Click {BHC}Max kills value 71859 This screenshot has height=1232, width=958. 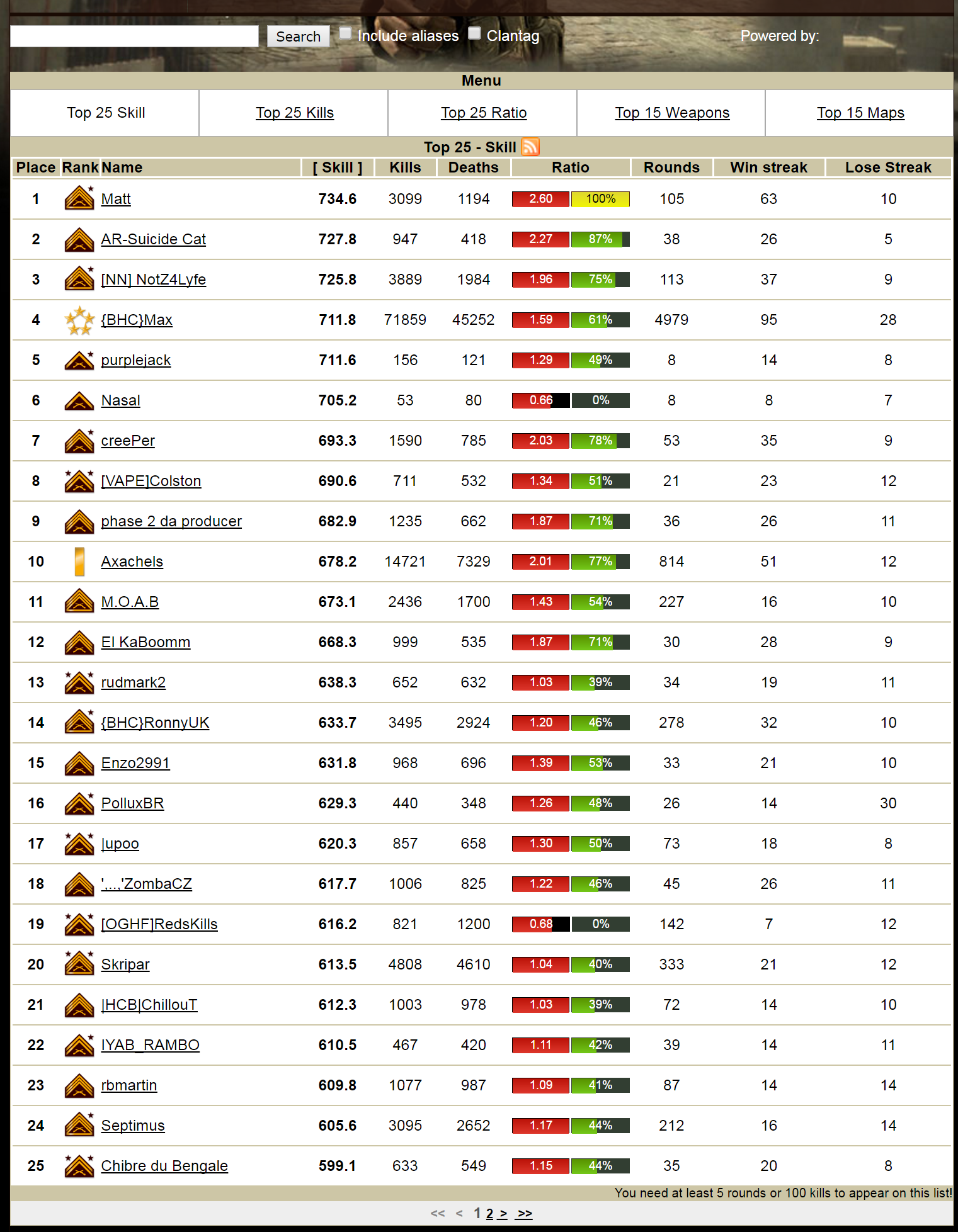click(x=405, y=320)
